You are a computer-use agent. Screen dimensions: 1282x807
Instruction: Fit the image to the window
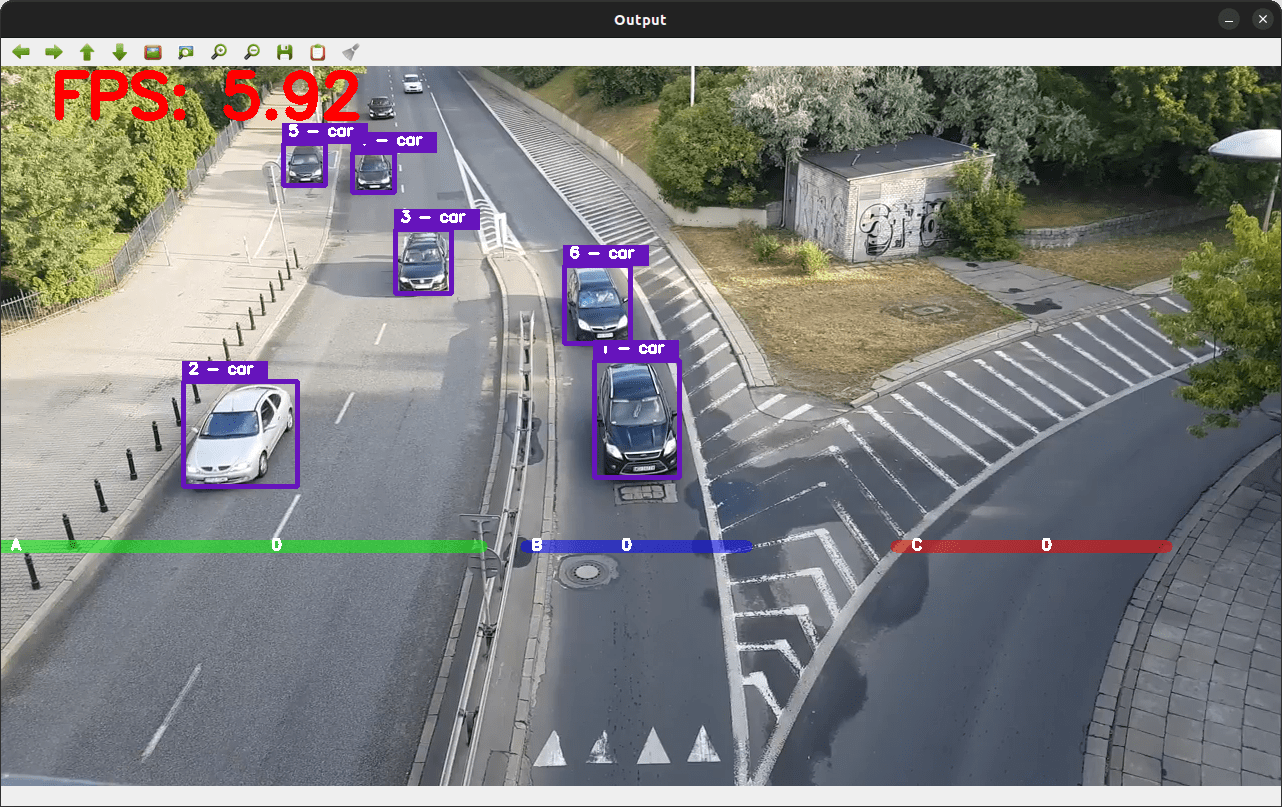click(186, 52)
